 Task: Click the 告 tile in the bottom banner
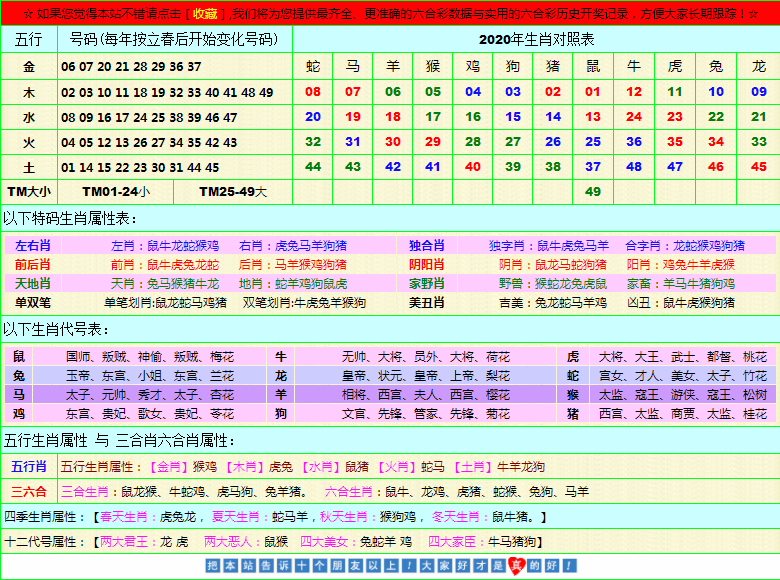[x=266, y=566]
